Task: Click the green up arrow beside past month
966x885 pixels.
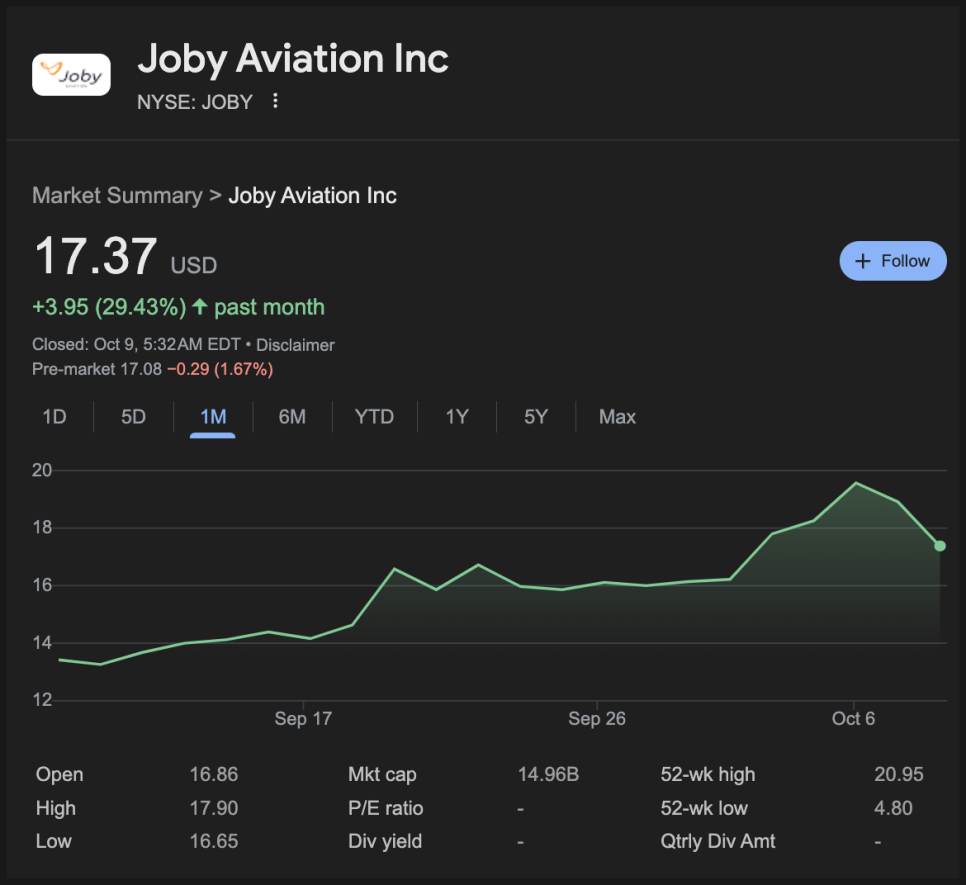Action: click(200, 307)
